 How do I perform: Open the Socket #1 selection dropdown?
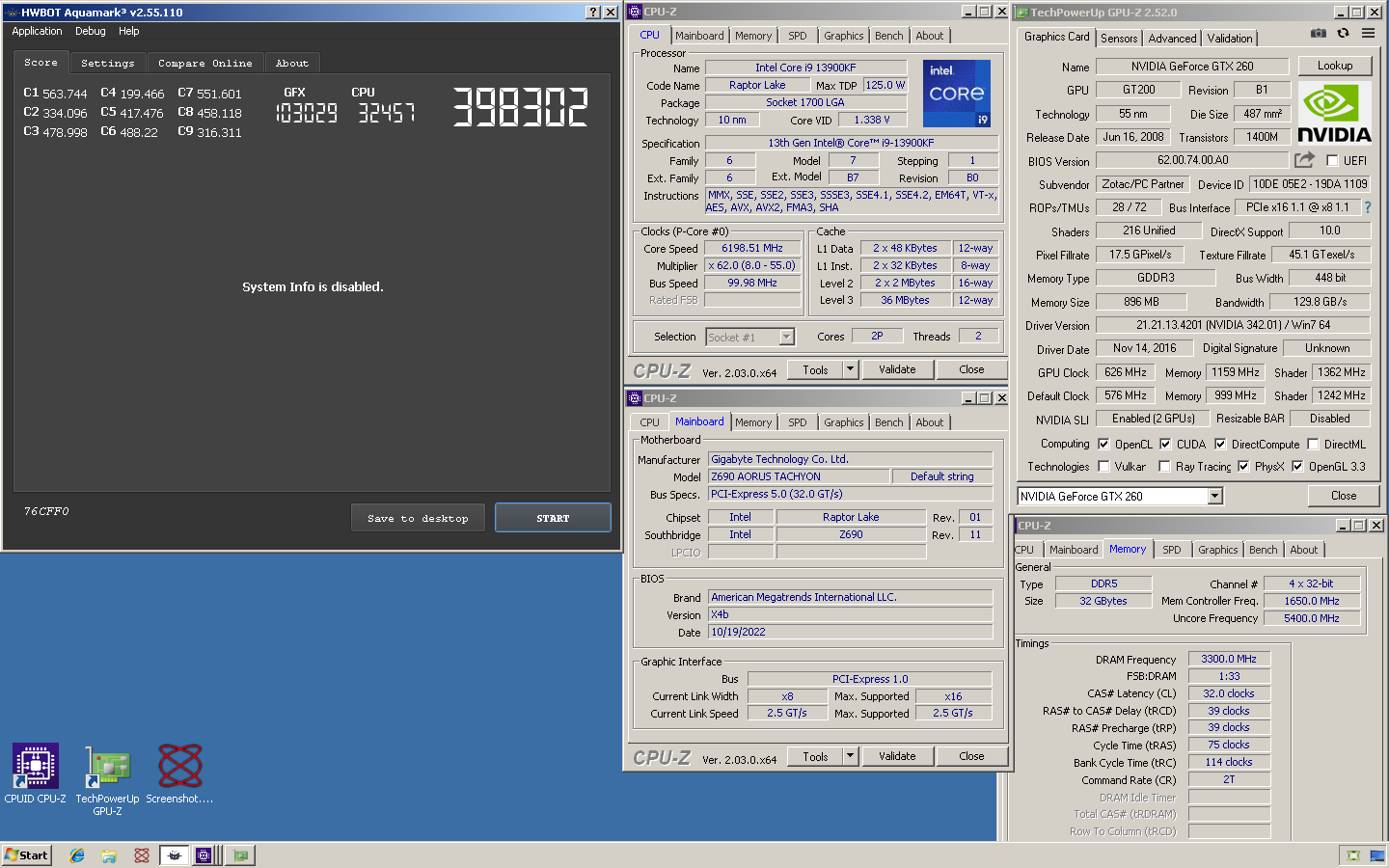click(786, 337)
